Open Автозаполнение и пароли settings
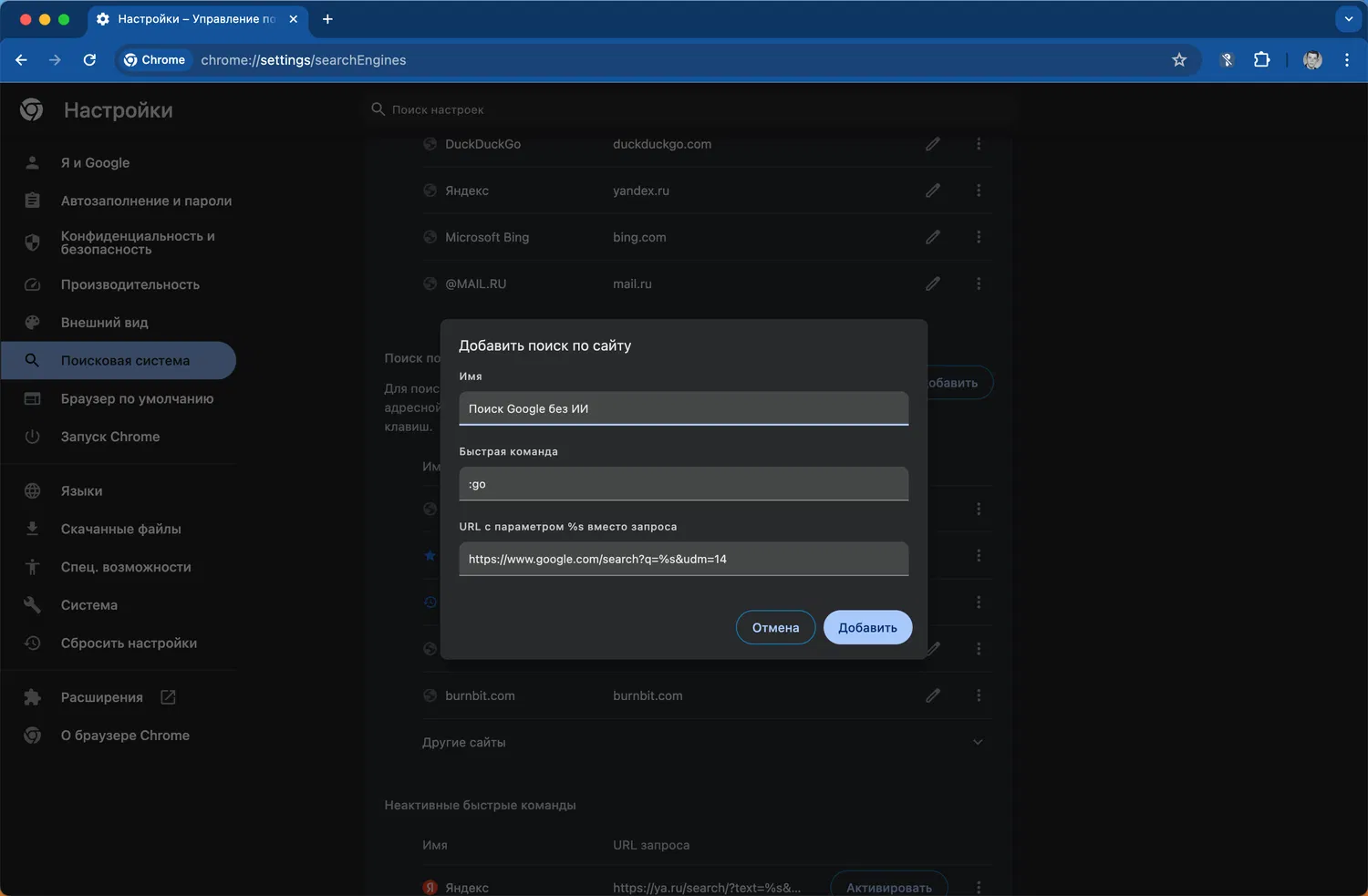The width and height of the screenshot is (1368, 896). tap(119, 201)
